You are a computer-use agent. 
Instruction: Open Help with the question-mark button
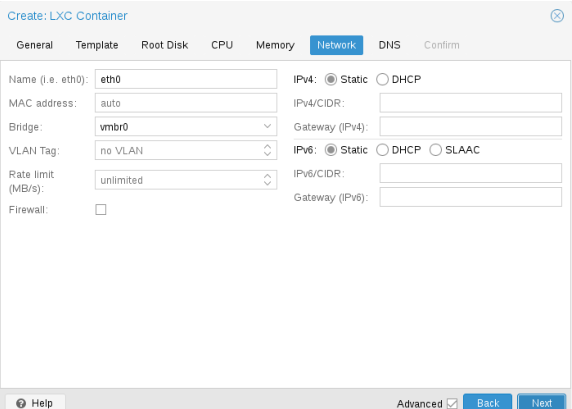35,402
